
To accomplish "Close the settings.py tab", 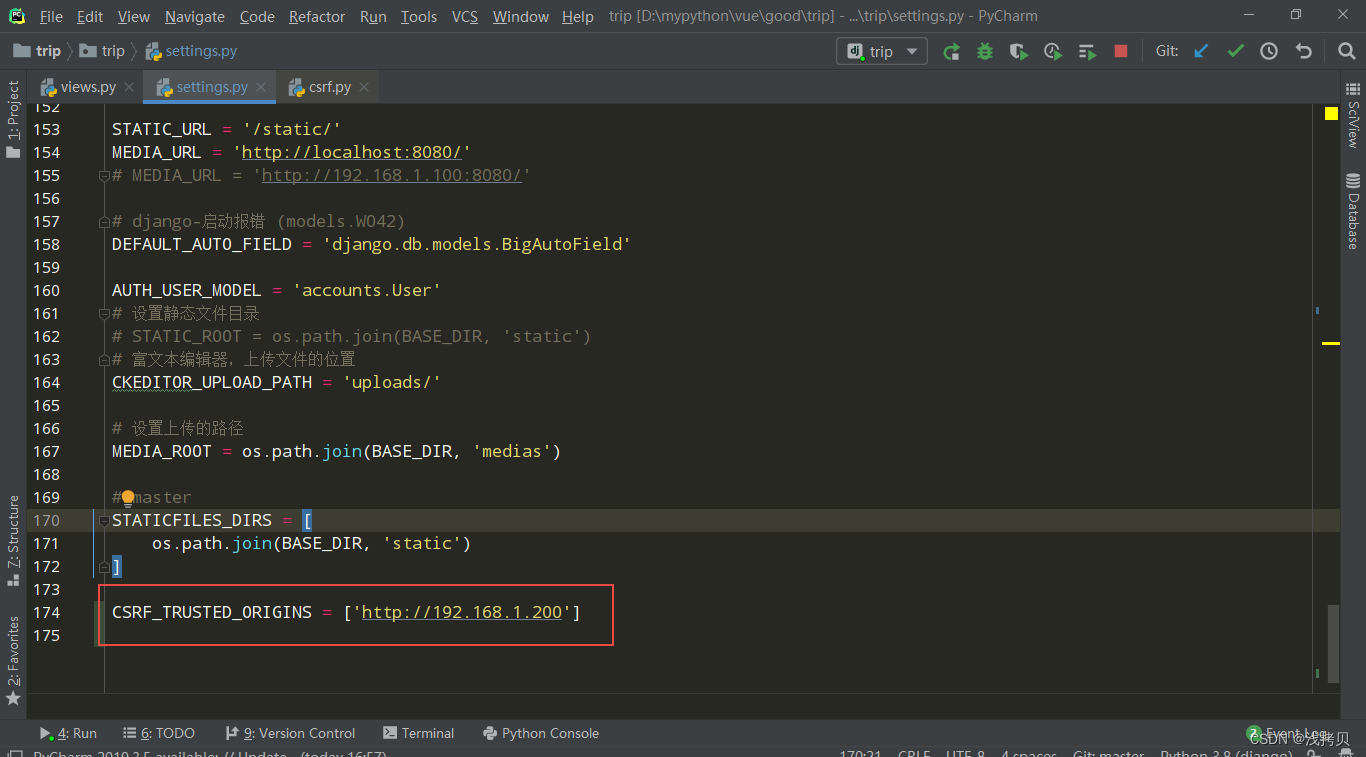I will 262,87.
